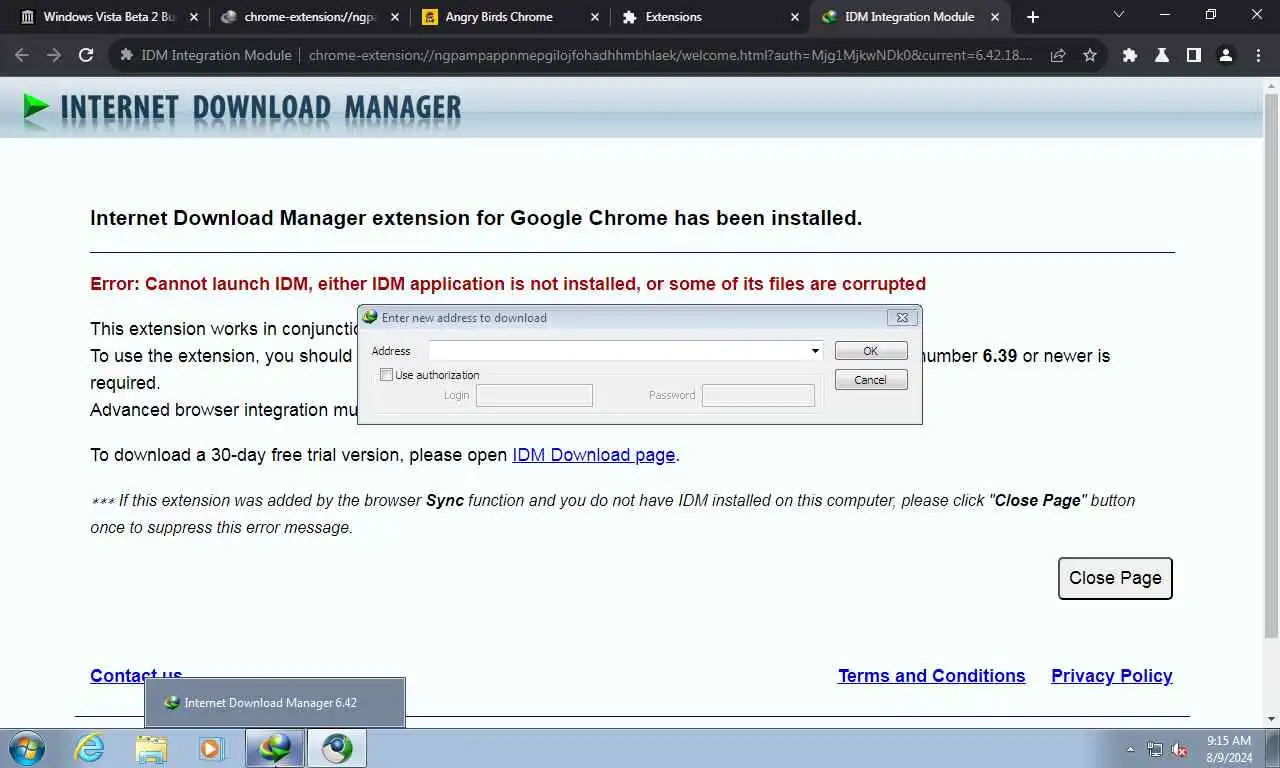Open Chrome Labs flask icon
Viewport: 1280px width, 768px height.
(1162, 56)
